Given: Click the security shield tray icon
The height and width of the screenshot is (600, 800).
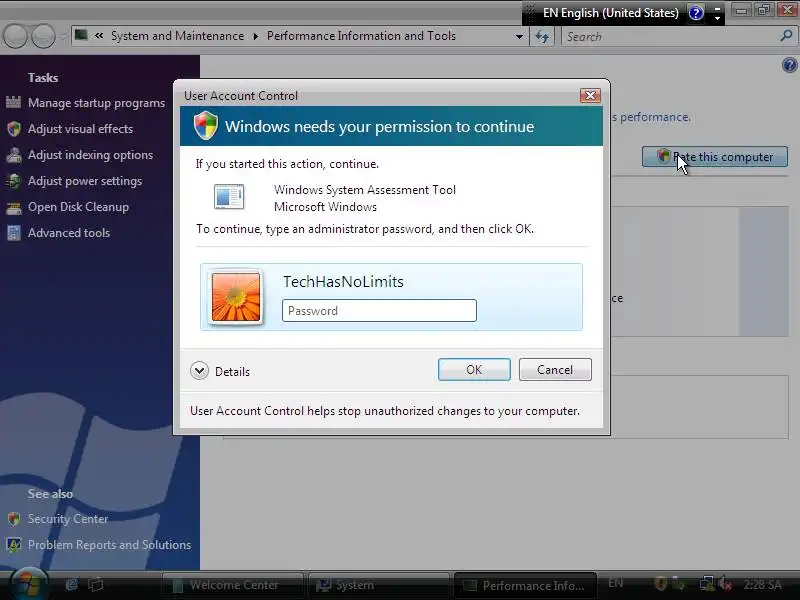Looking at the screenshot, I should (x=661, y=583).
